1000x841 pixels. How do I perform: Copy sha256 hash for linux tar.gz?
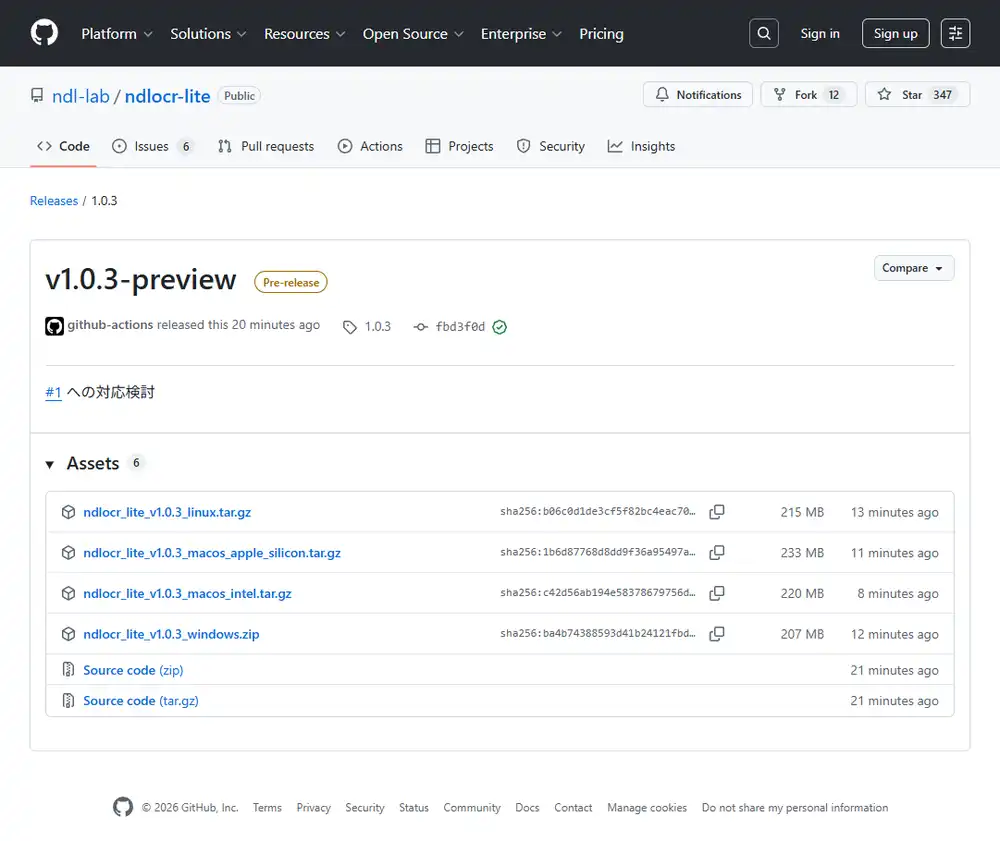716,512
